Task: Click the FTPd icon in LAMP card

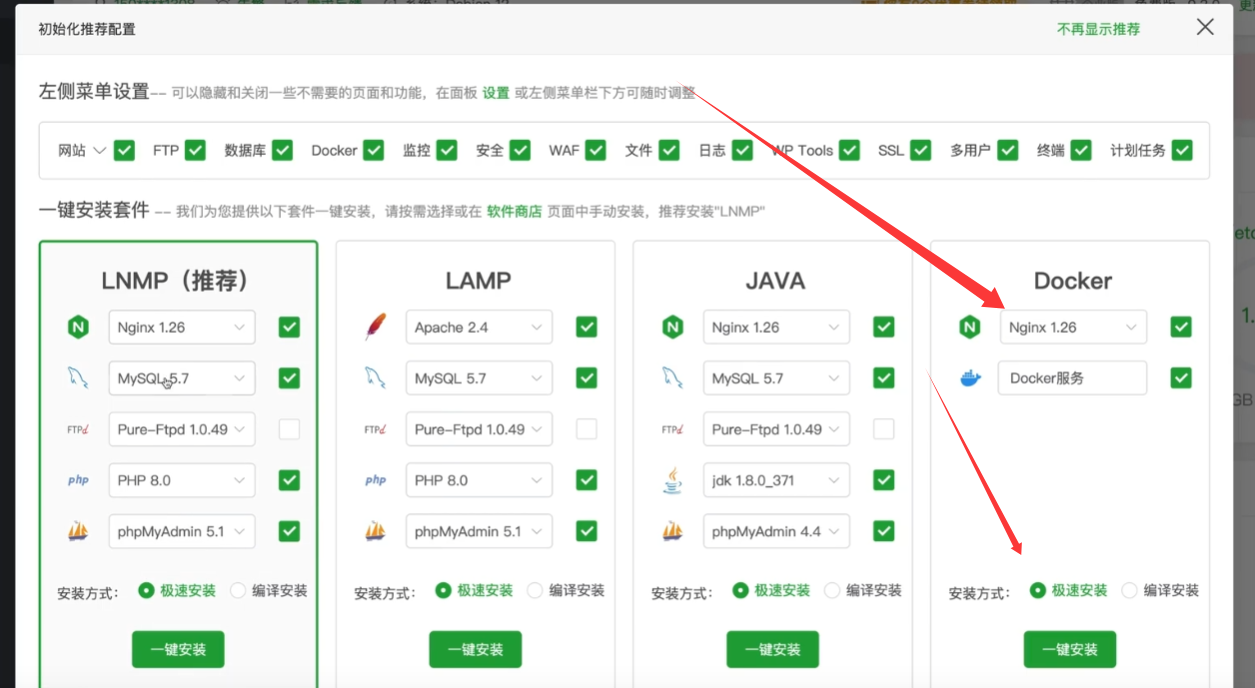Action: [375, 430]
